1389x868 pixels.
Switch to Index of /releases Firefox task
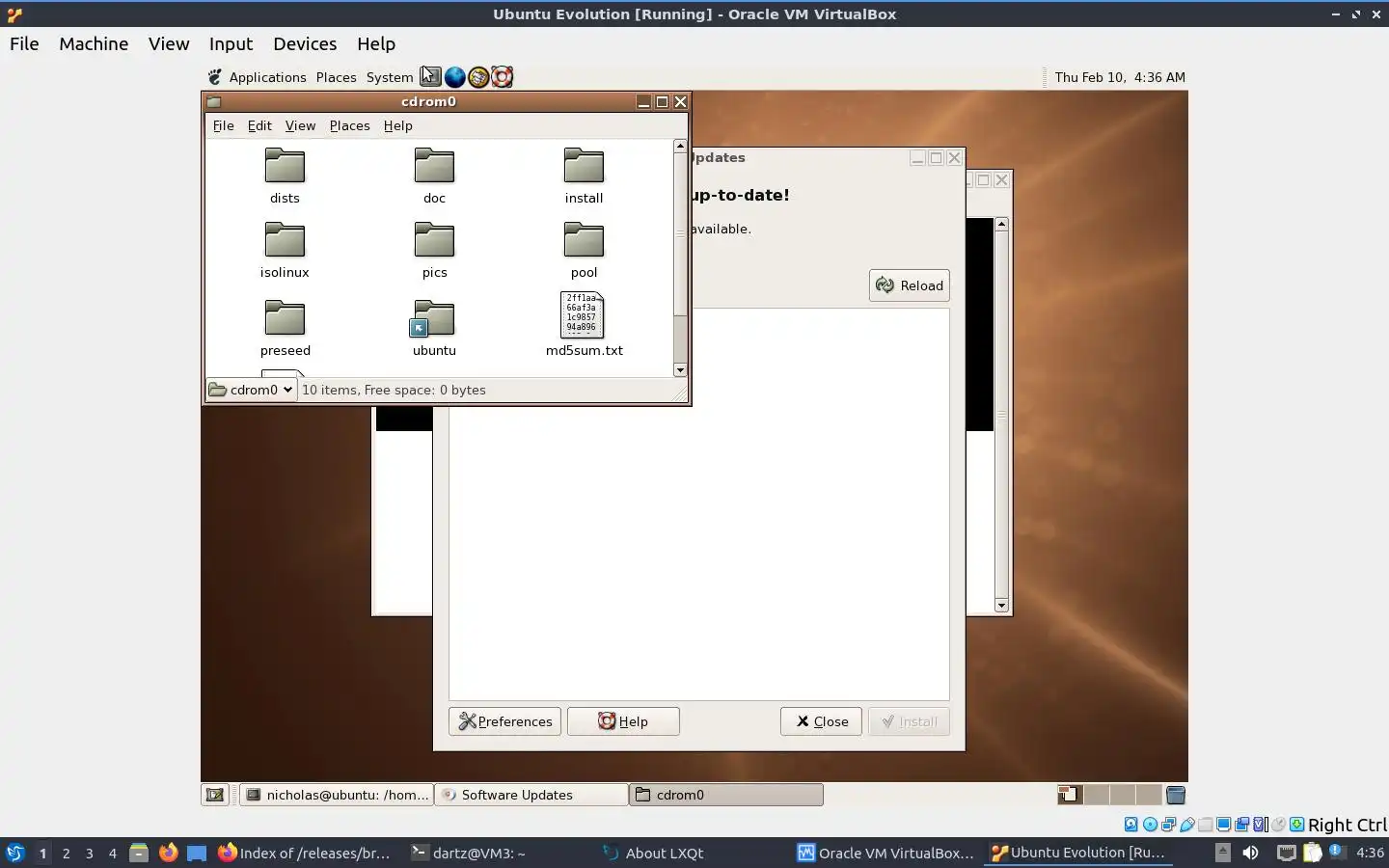[x=305, y=853]
